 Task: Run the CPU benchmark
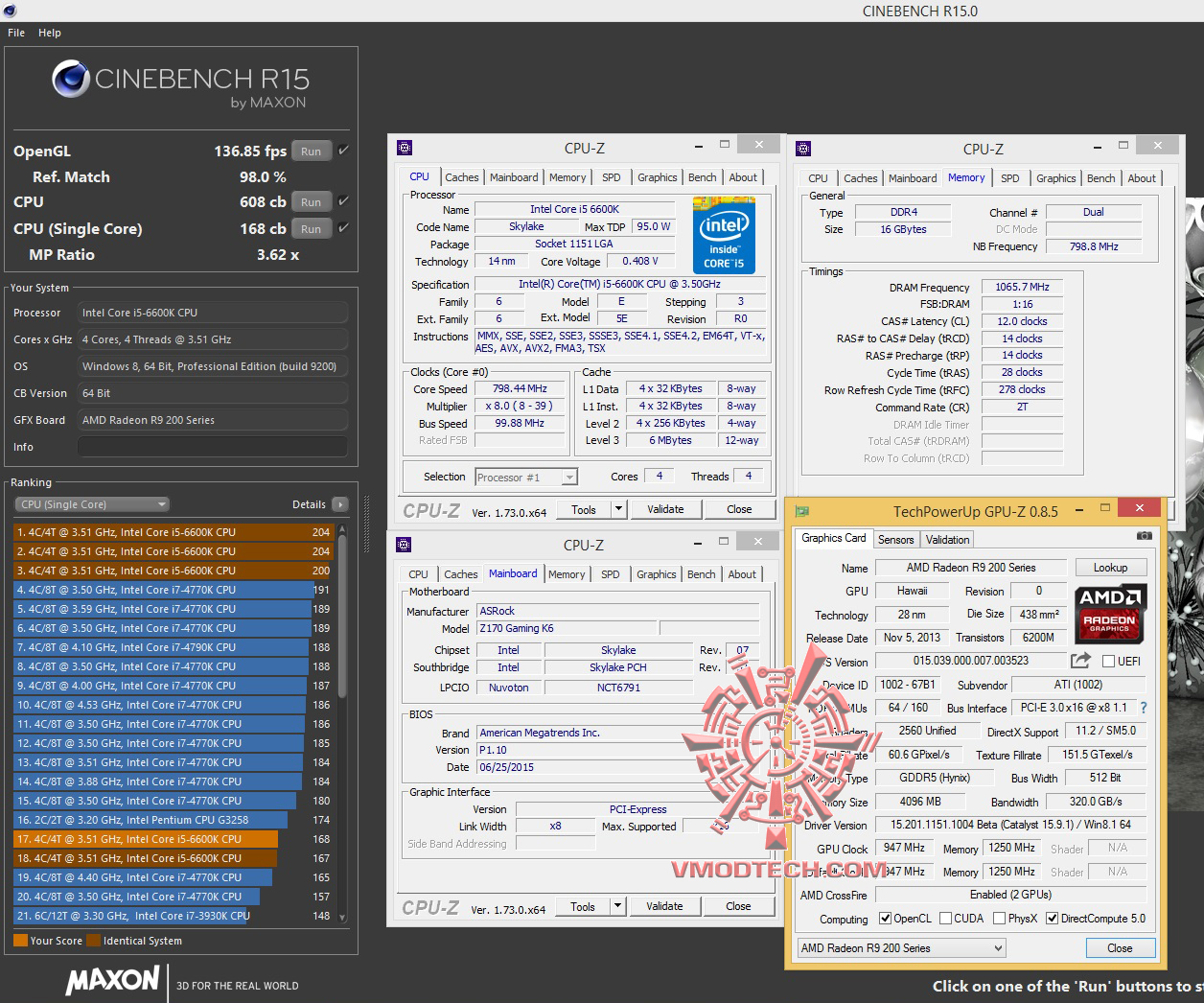312,201
